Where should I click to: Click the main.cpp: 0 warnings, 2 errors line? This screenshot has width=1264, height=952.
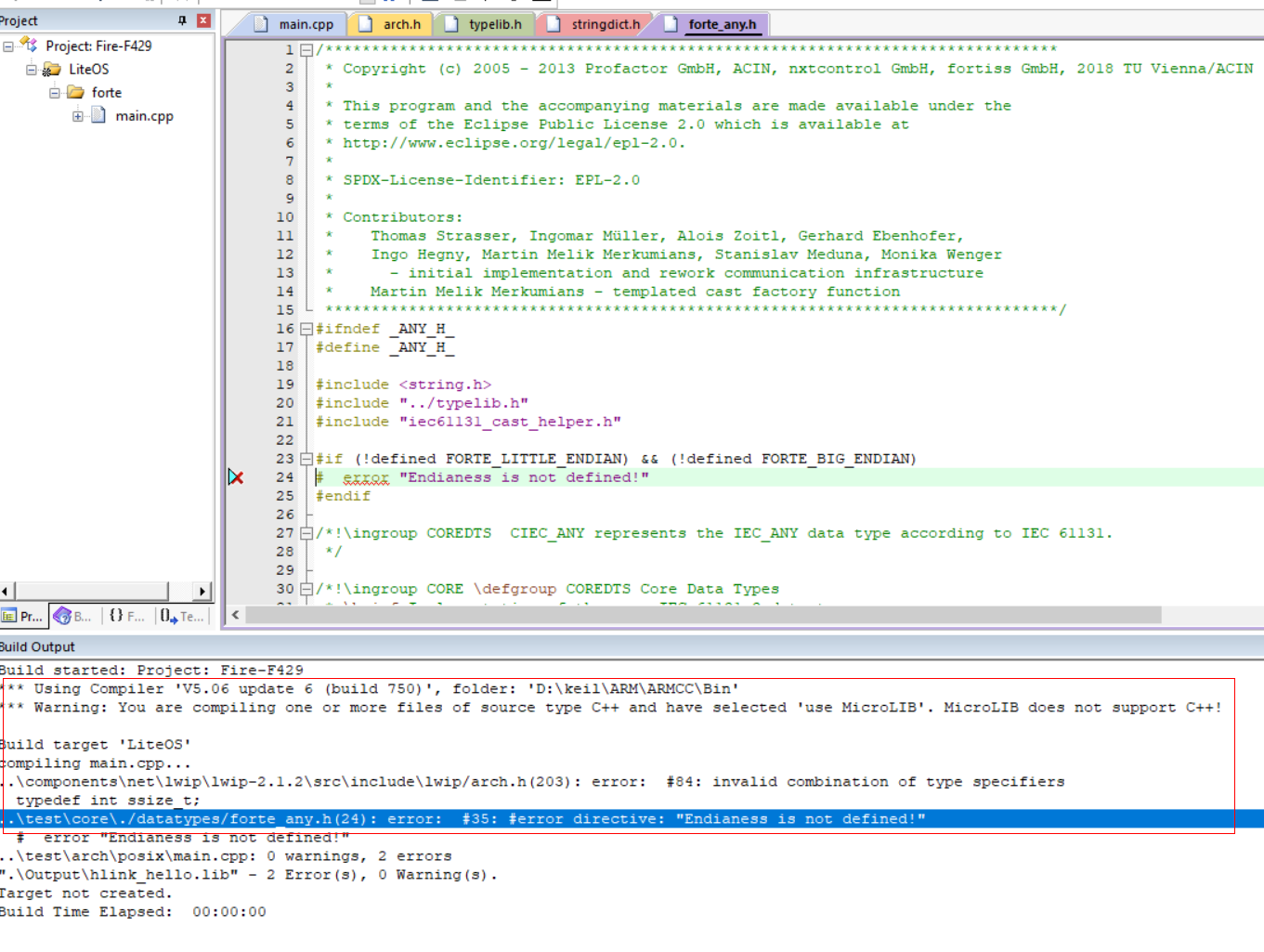point(226,856)
